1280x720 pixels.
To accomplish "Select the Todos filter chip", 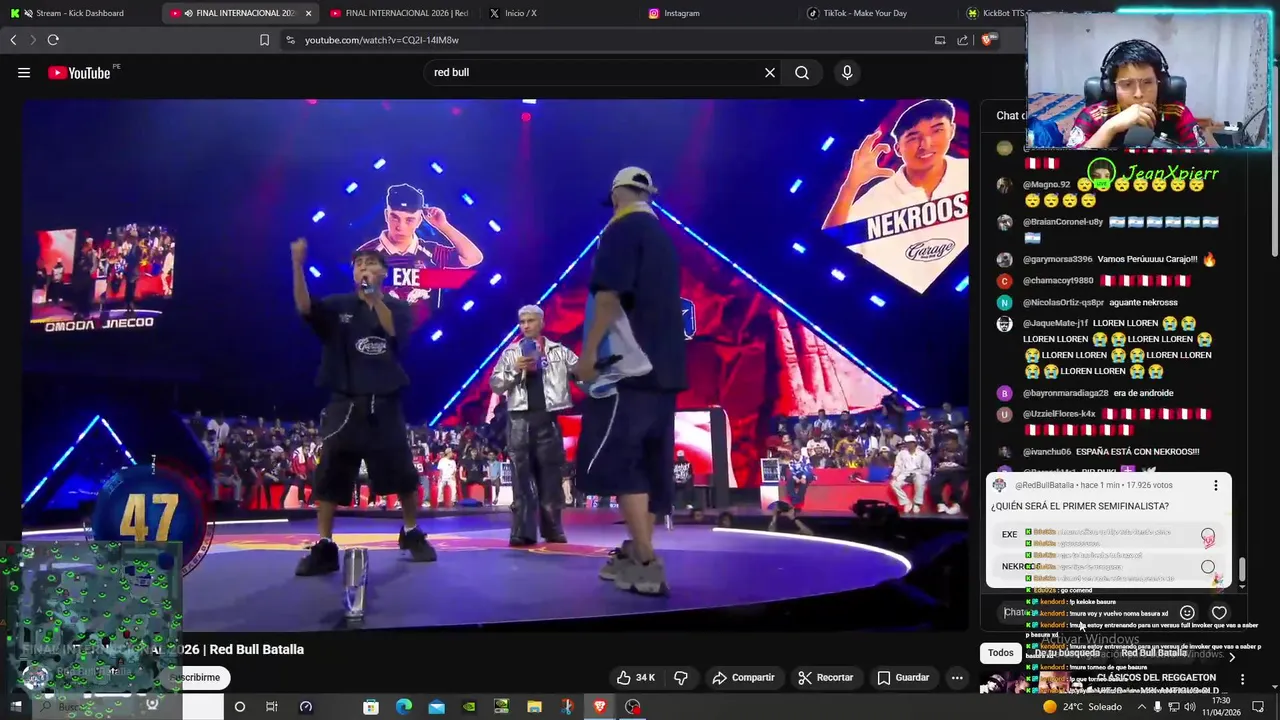I will tap(1001, 653).
